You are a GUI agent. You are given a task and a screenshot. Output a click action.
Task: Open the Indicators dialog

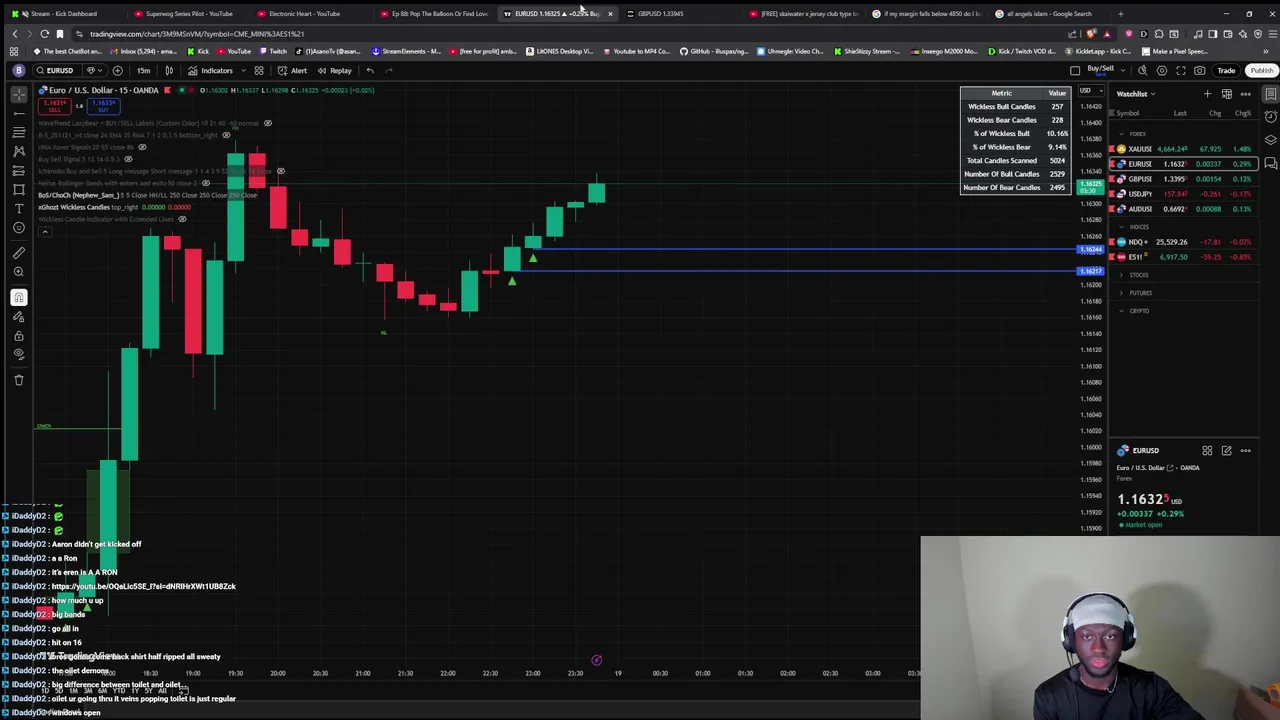[x=211, y=70]
